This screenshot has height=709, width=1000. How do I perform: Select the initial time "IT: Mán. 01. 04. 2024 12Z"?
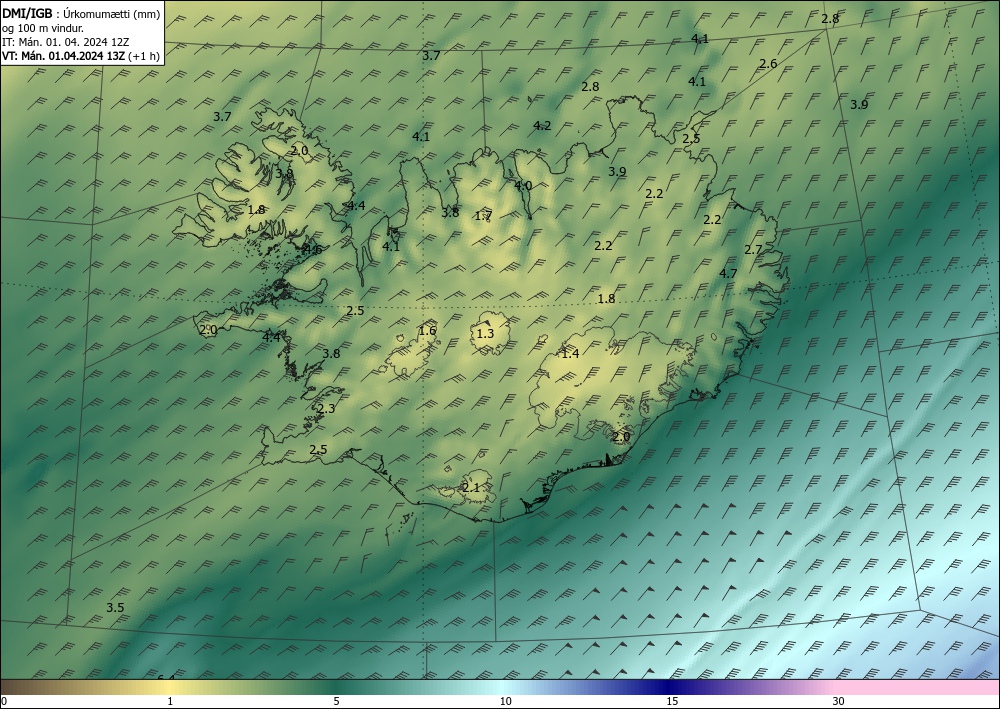pos(65,42)
